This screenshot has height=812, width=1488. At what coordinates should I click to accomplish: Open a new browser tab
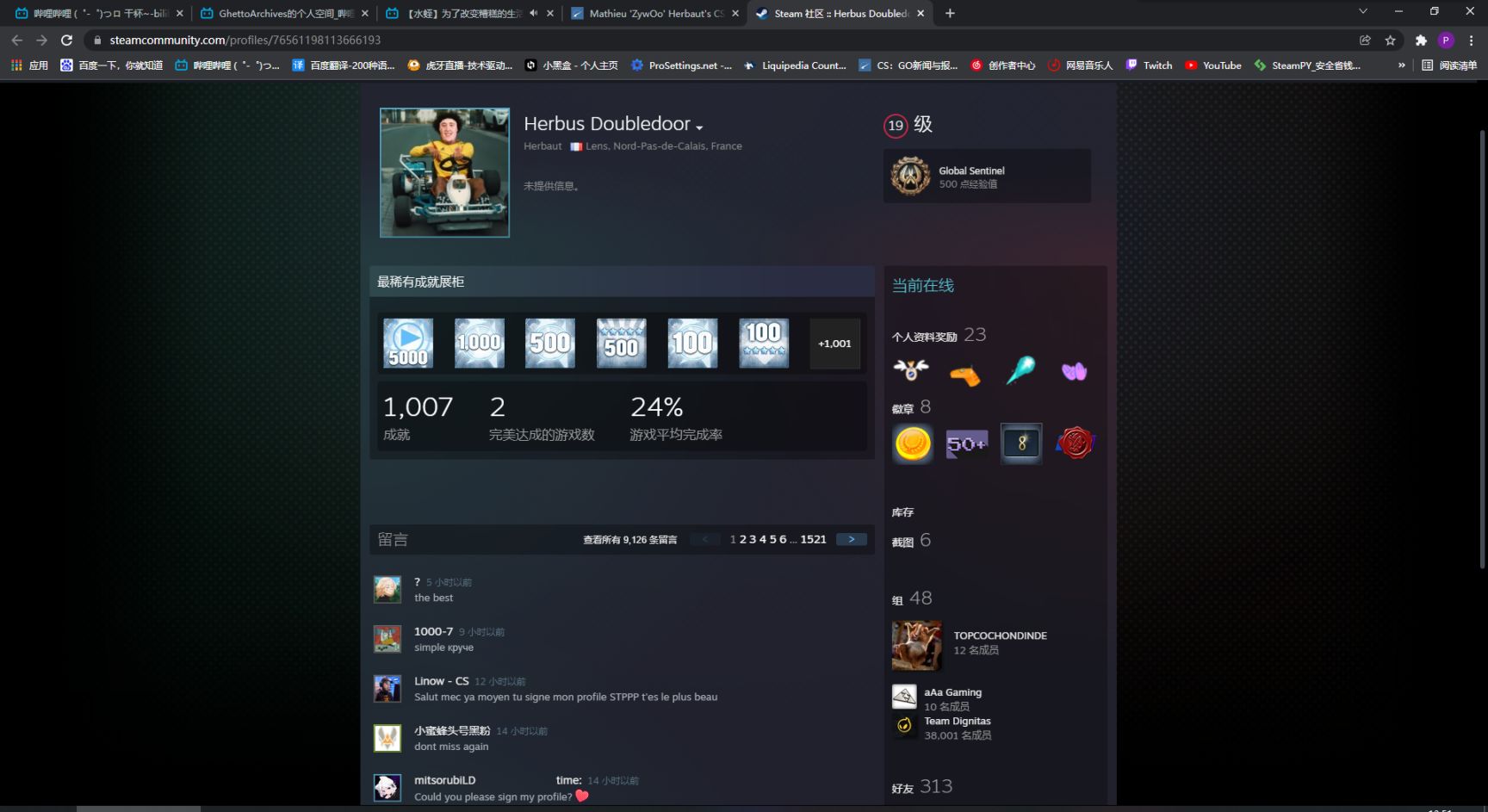click(x=950, y=13)
